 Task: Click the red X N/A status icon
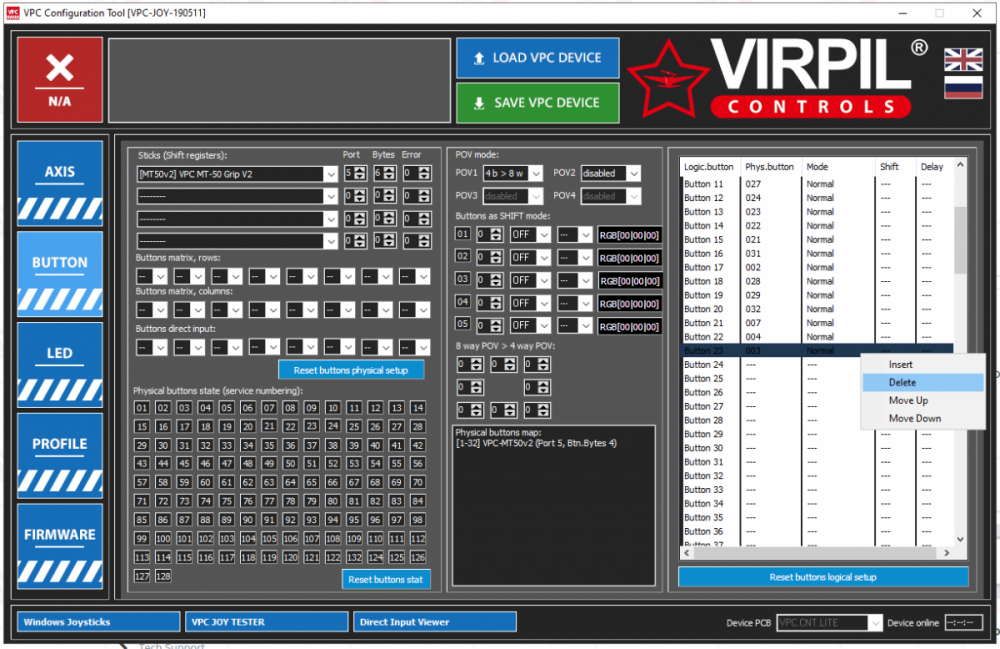[59, 79]
